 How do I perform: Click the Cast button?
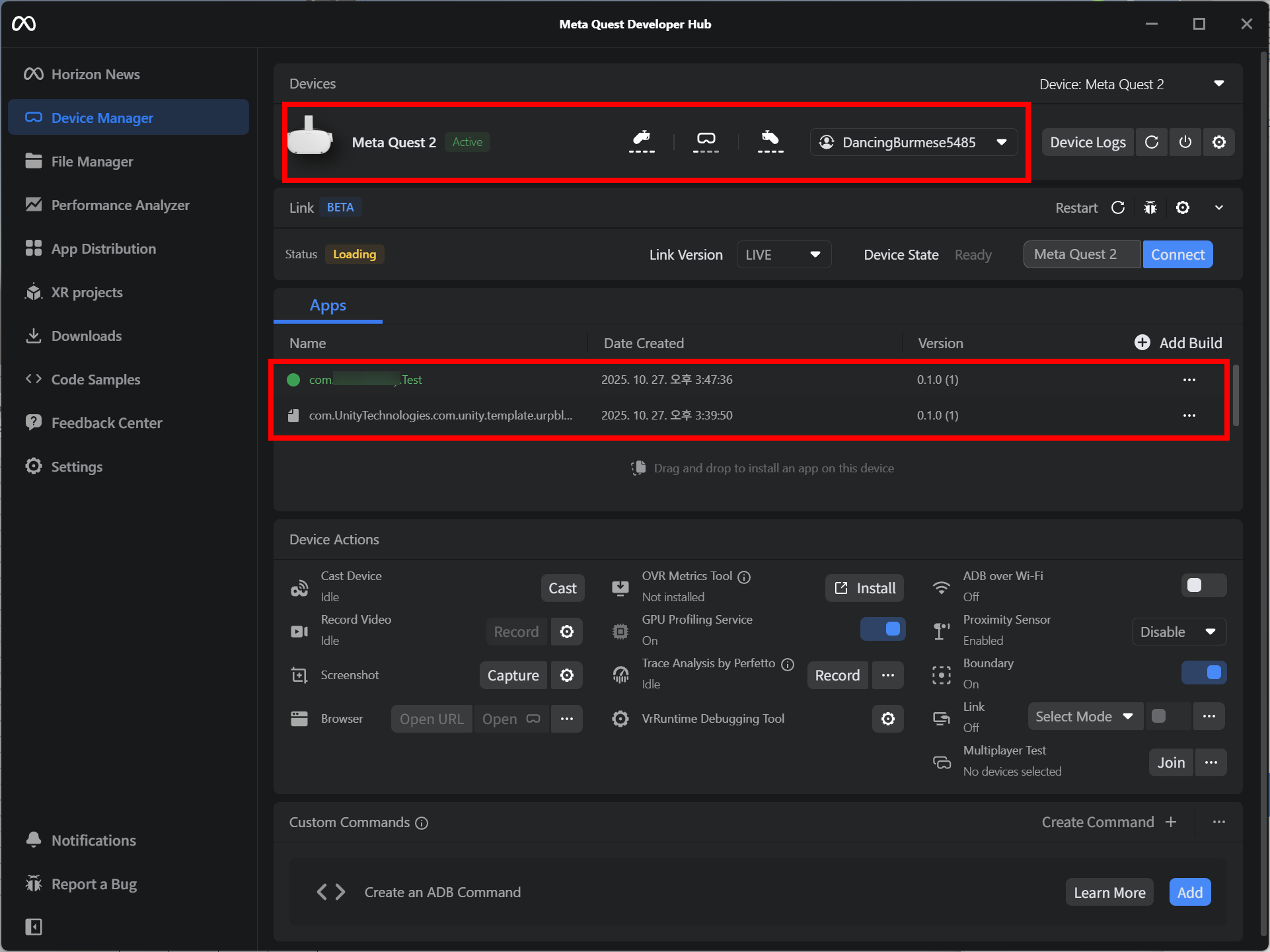click(562, 588)
